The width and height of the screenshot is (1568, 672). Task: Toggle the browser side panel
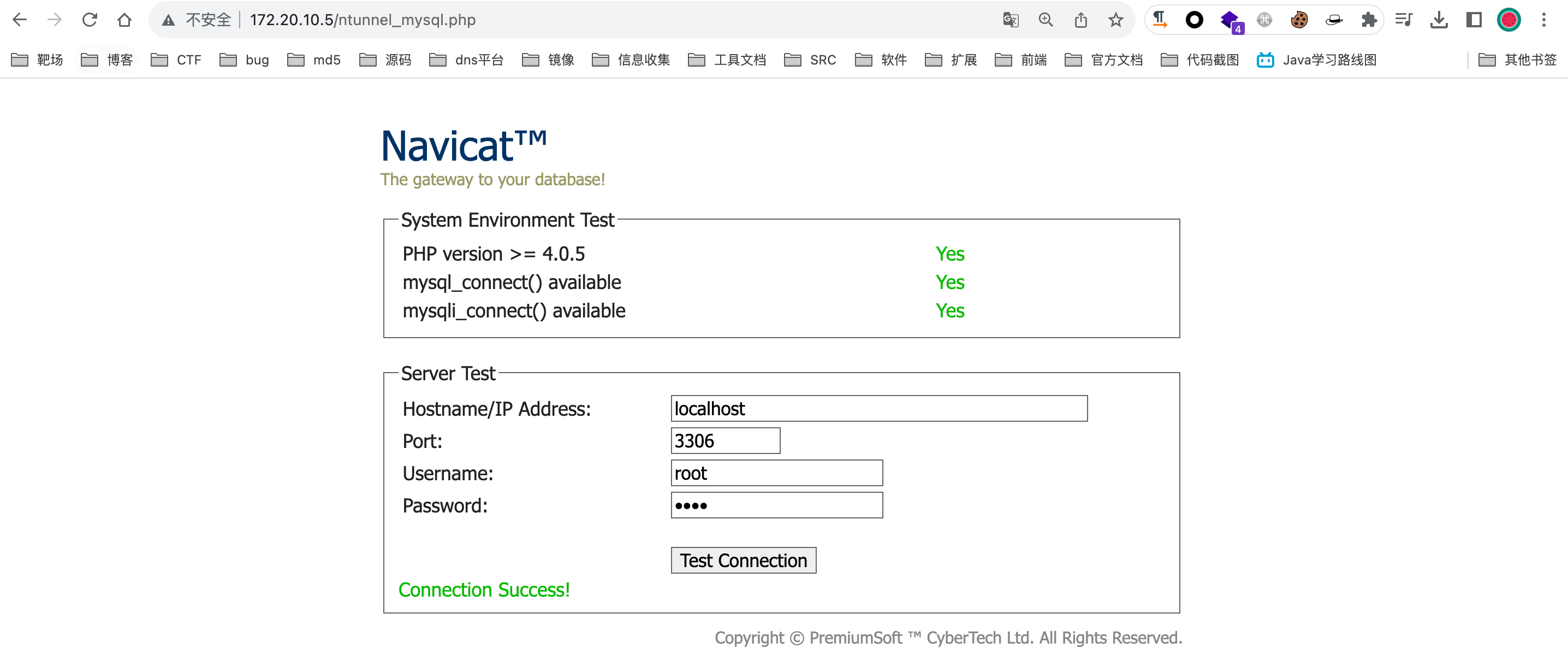[x=1474, y=20]
